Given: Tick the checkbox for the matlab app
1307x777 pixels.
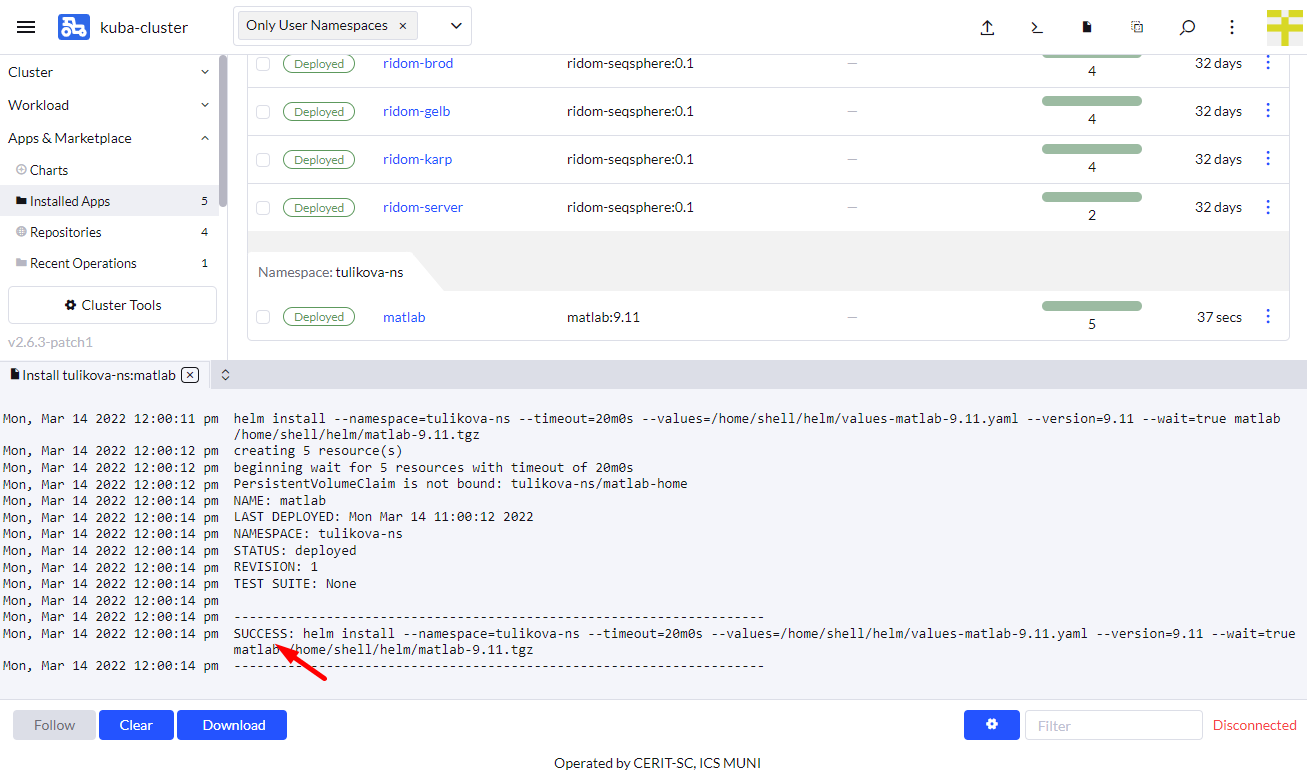Looking at the screenshot, I should [x=263, y=317].
